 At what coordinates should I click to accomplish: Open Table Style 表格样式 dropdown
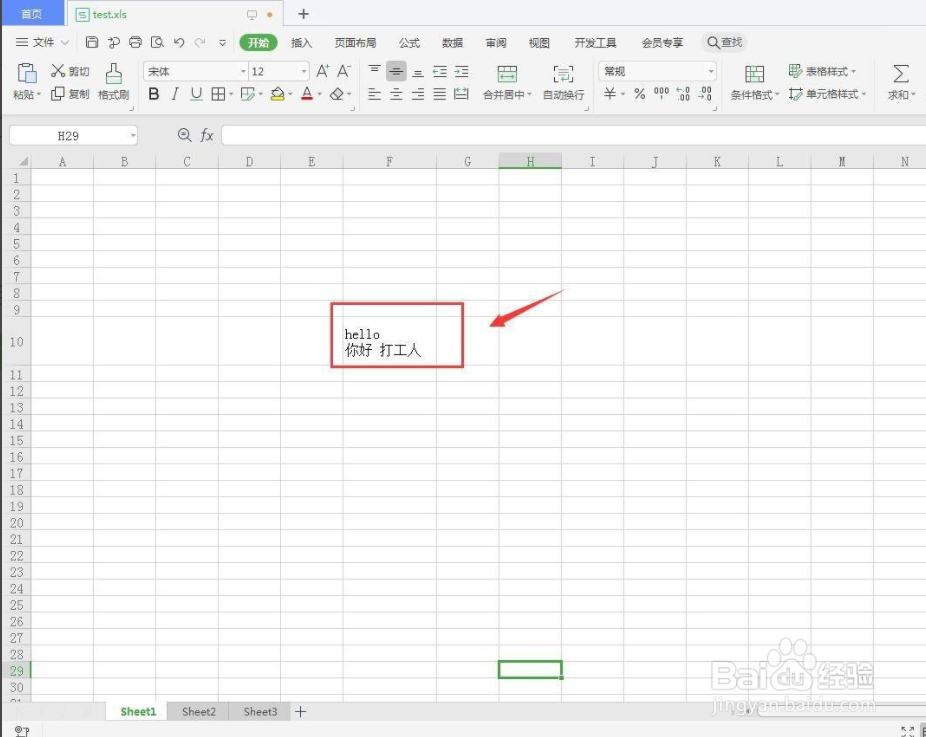coord(823,71)
